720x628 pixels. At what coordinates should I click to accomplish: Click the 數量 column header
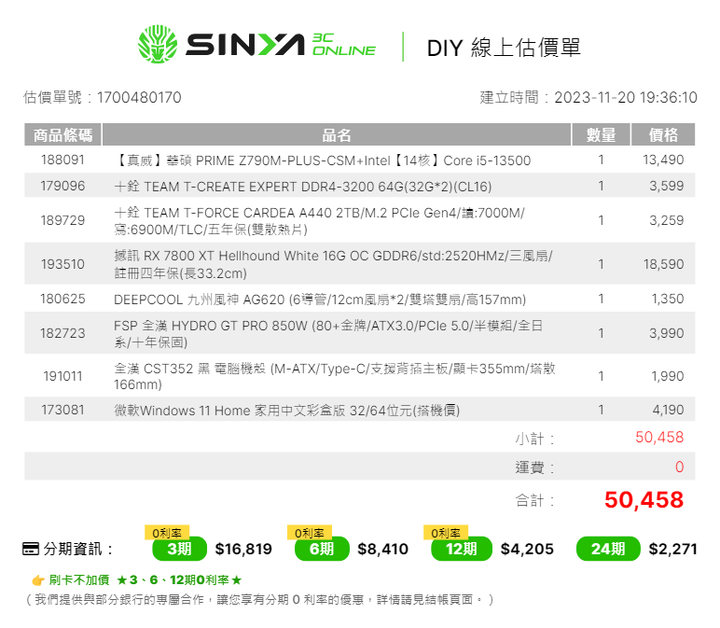point(601,135)
